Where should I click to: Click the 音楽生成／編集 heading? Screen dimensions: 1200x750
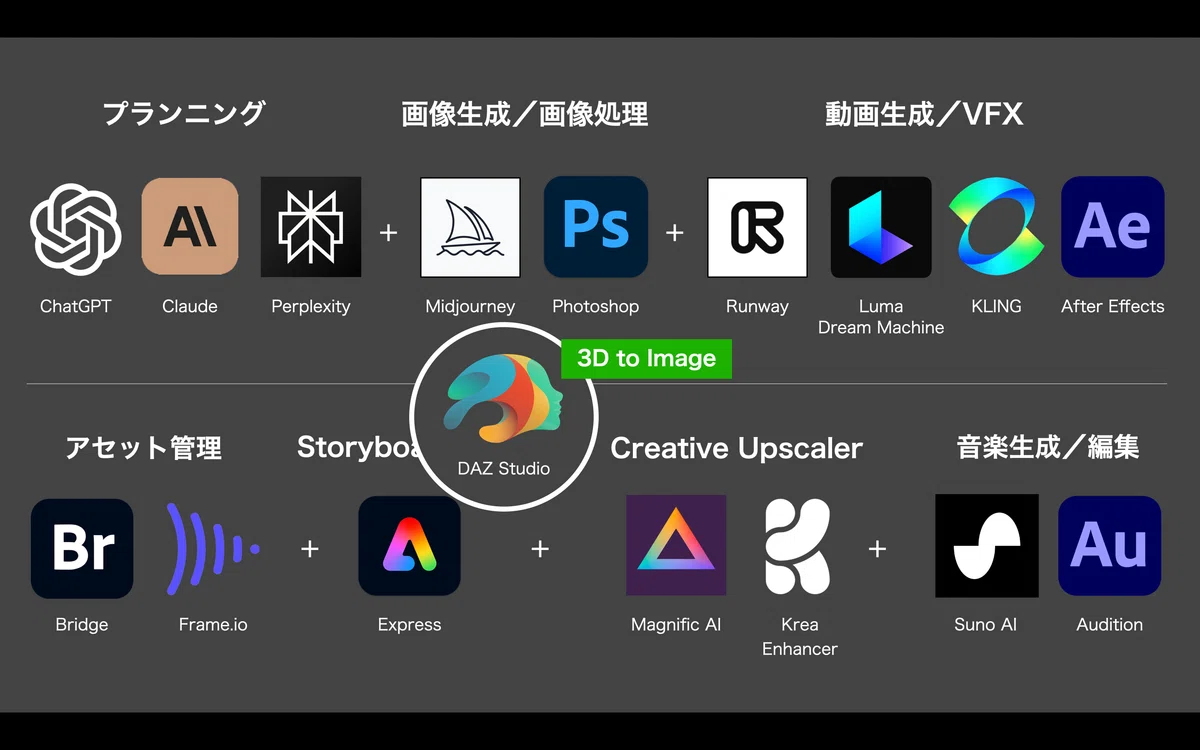1048,447
